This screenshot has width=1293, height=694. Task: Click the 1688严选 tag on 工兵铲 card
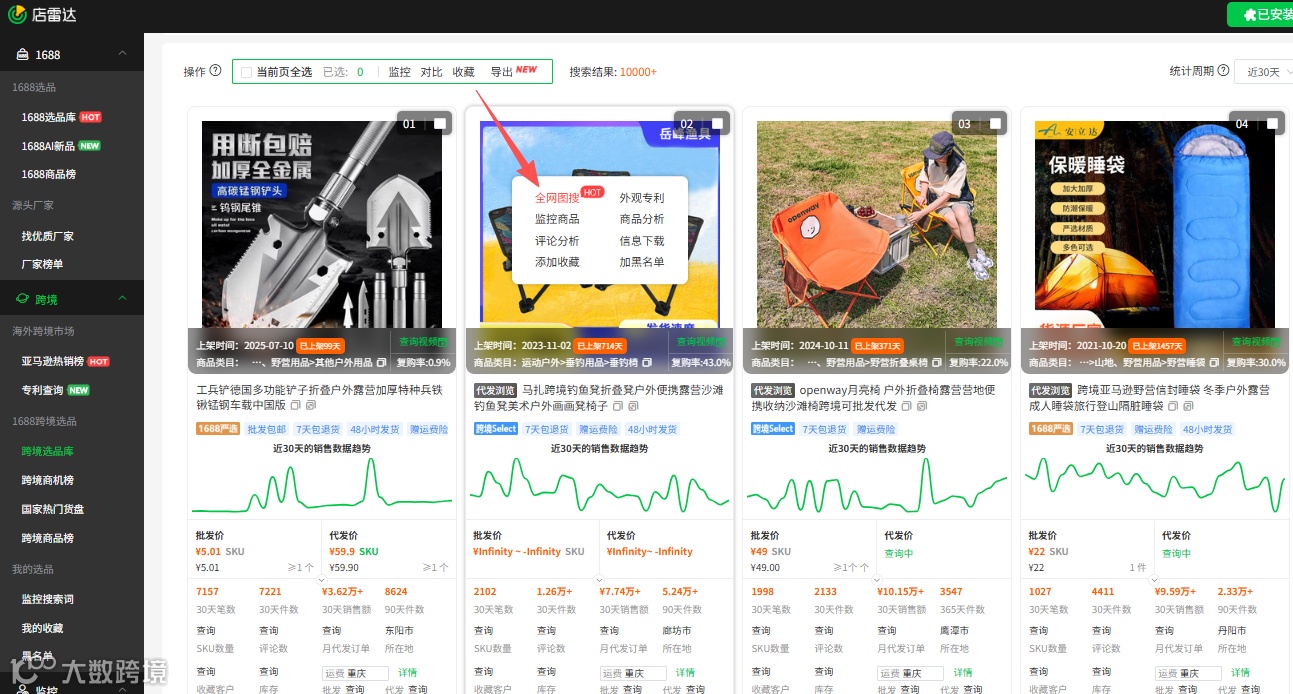[x=218, y=429]
